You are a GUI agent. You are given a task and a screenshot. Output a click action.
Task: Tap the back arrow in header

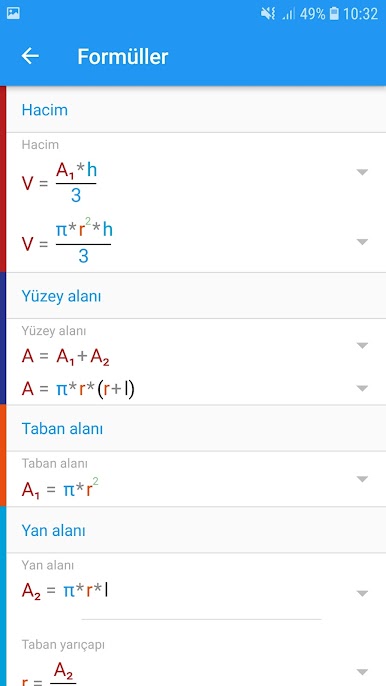click(30, 56)
